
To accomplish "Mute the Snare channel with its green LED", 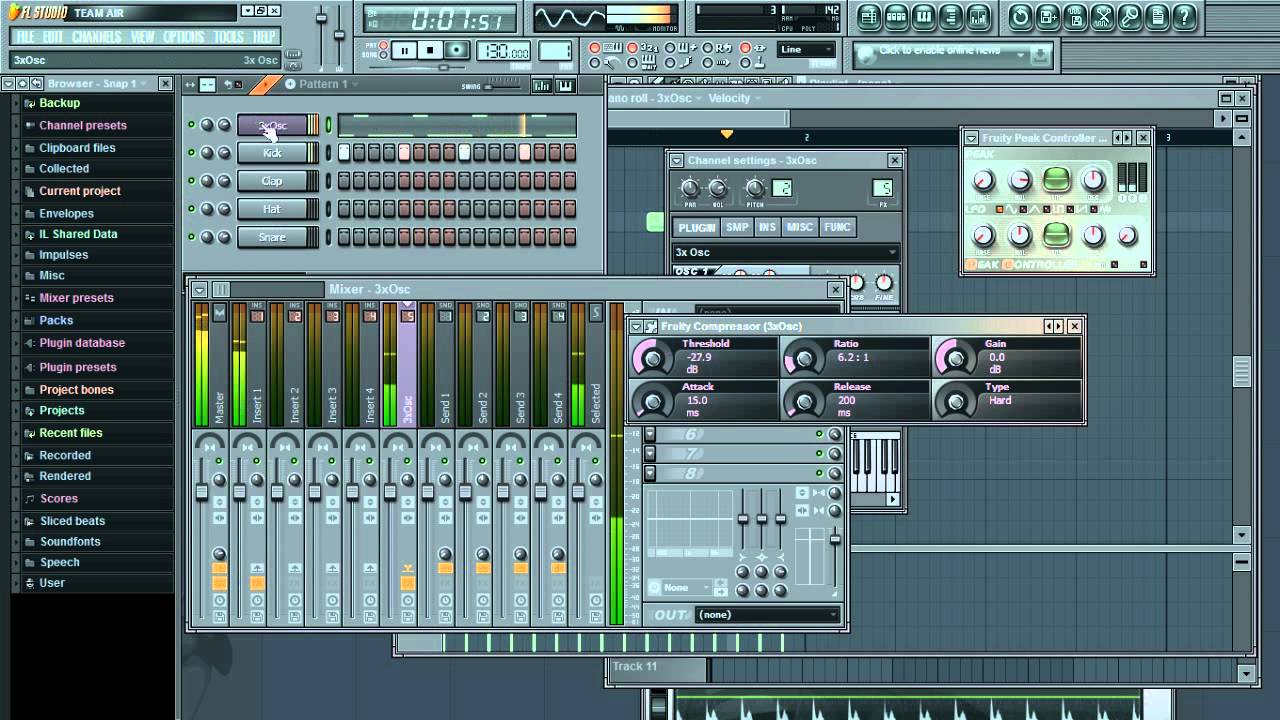I will [191, 237].
